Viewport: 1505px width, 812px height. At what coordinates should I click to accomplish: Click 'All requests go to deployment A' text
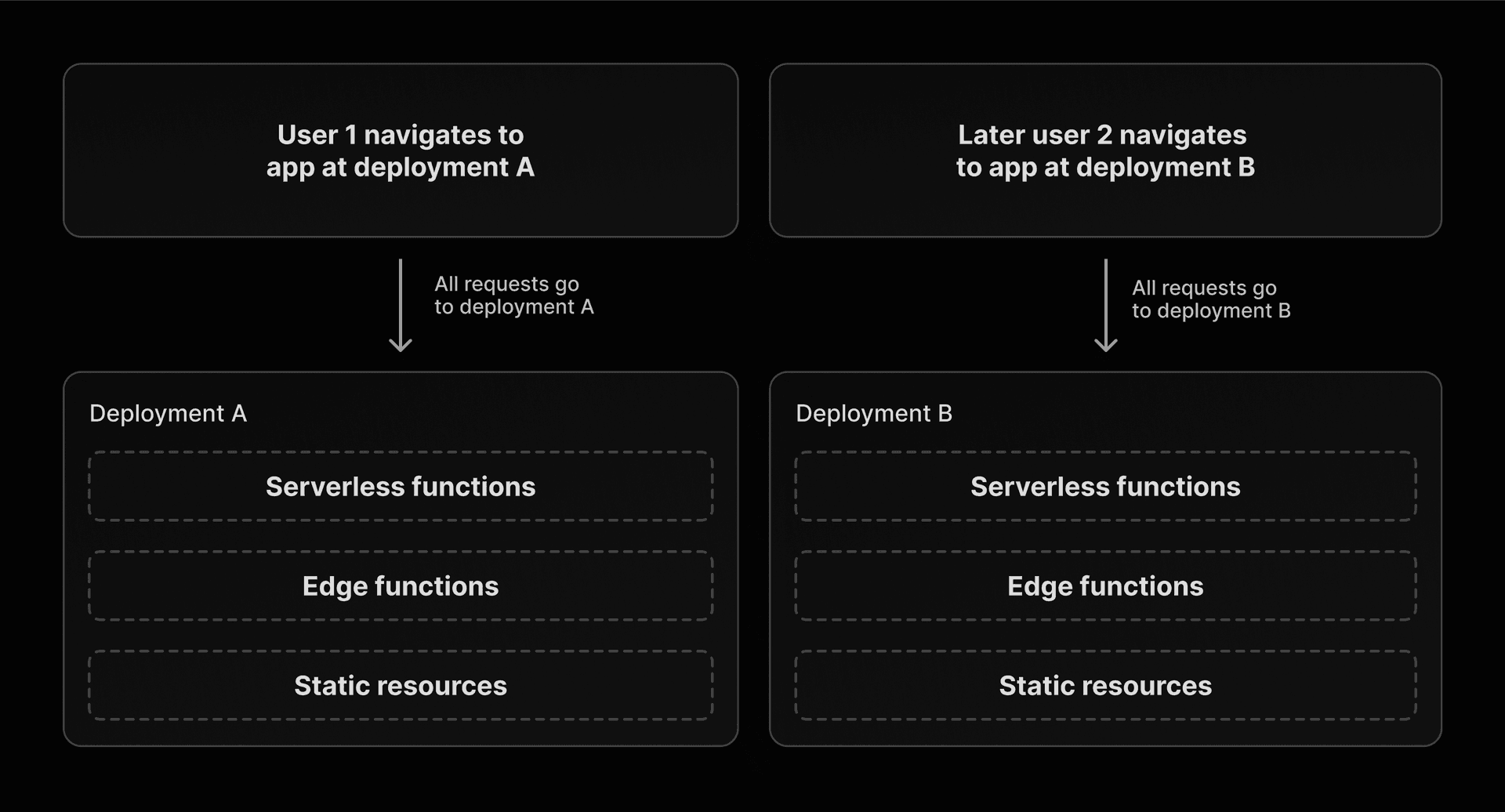515,295
